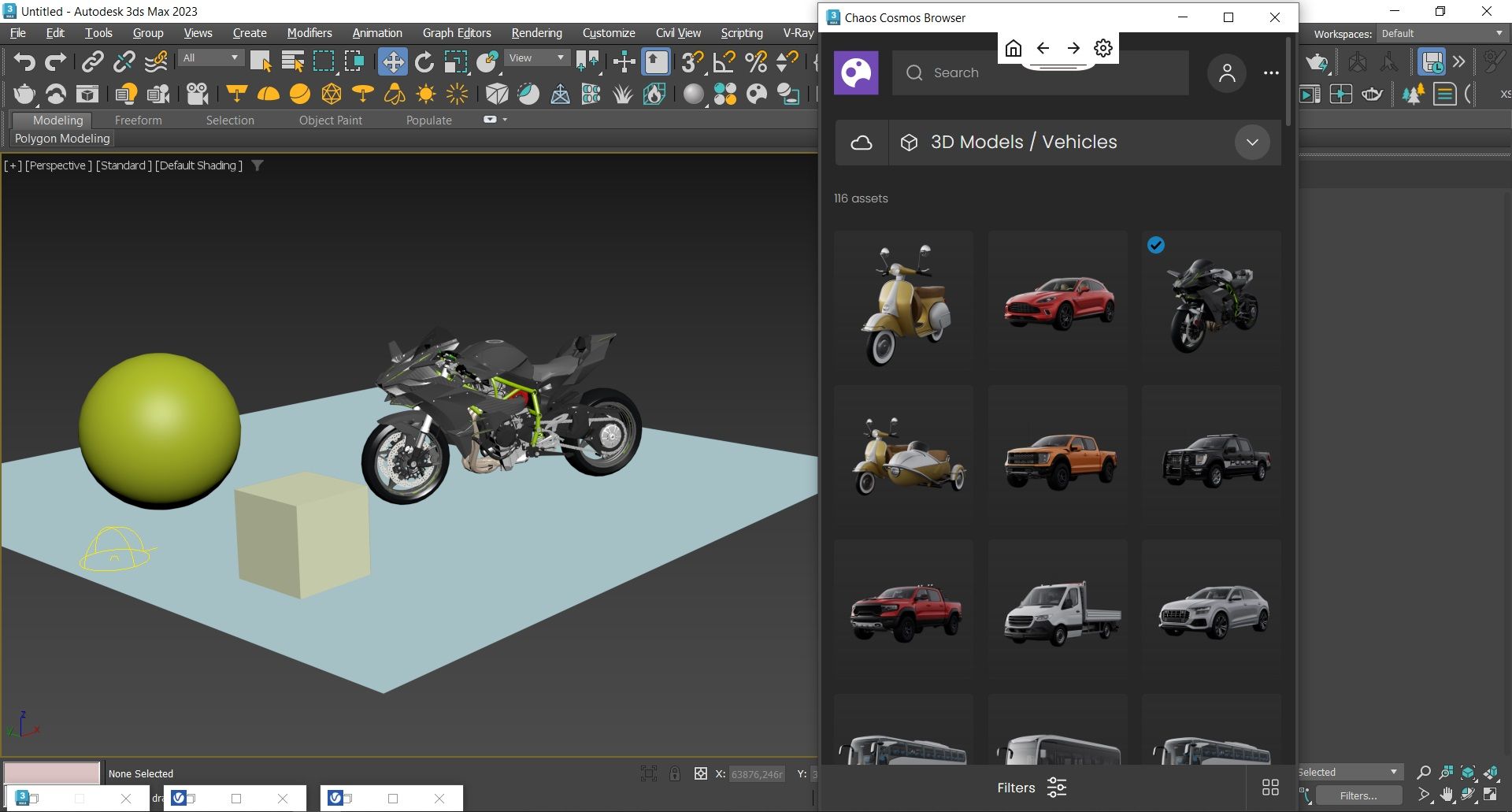Image resolution: width=1512 pixels, height=812 pixels.
Task: Click the V-Ray teapot render icon
Action: 24,95
